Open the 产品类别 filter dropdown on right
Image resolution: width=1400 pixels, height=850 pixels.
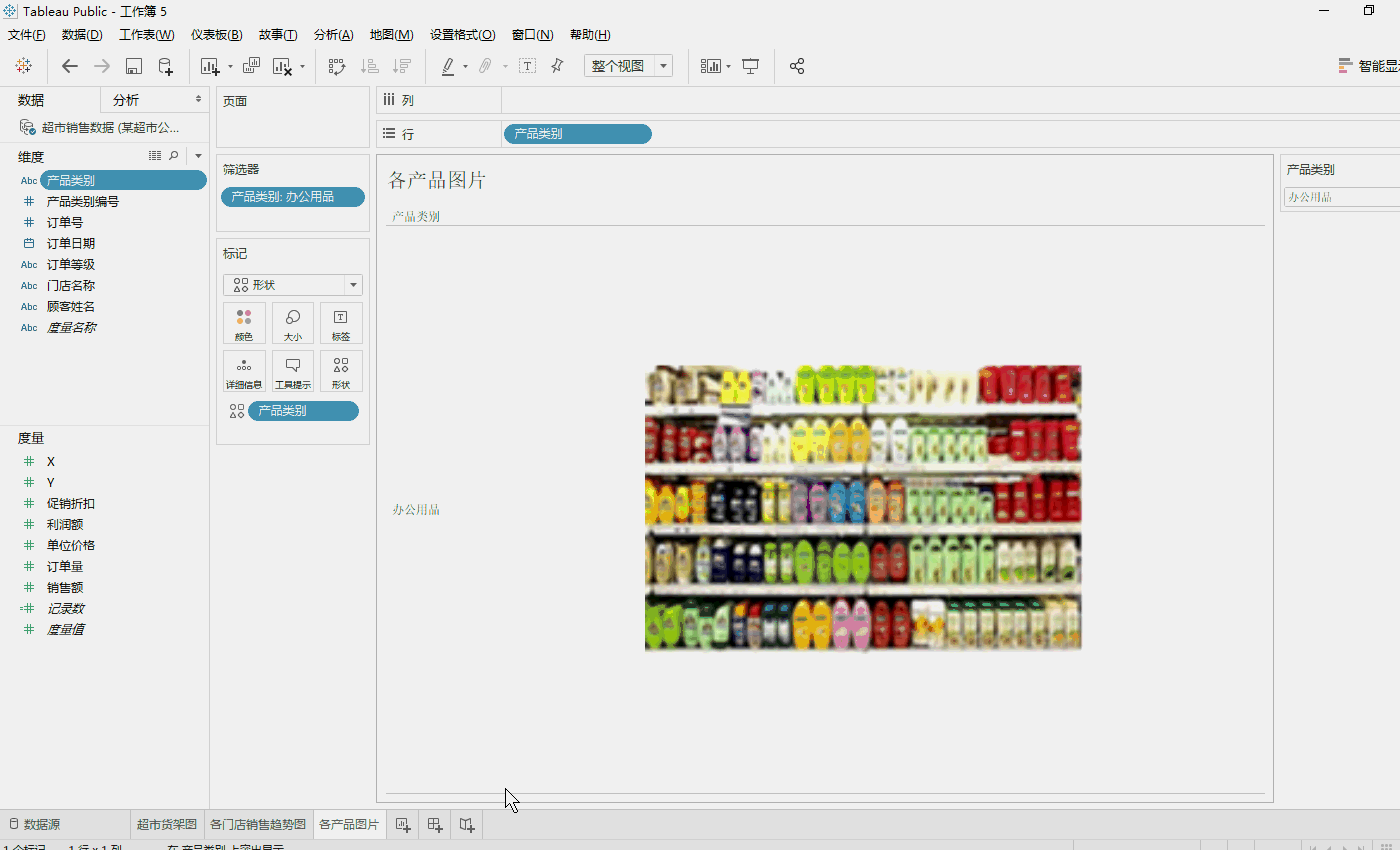pyautogui.click(x=1340, y=197)
